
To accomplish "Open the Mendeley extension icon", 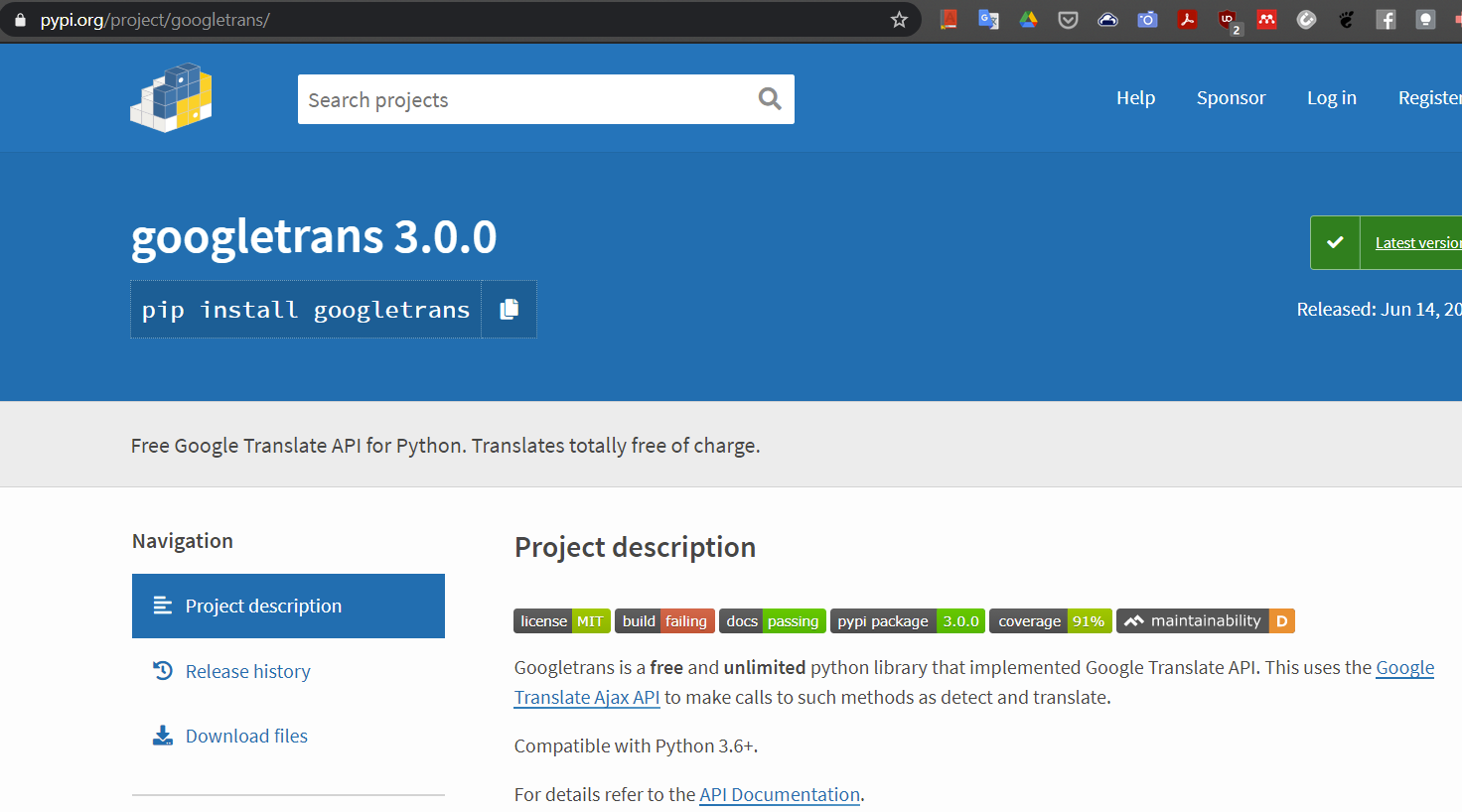I will [x=1266, y=19].
